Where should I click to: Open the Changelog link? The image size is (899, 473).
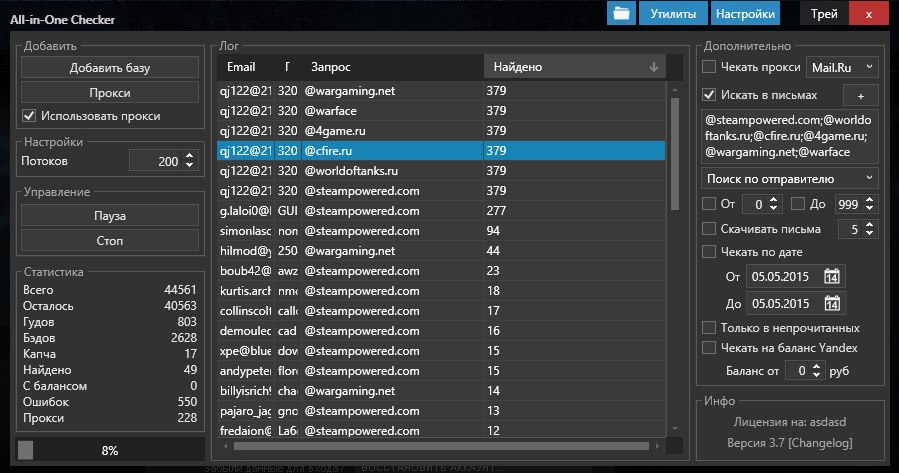821,443
